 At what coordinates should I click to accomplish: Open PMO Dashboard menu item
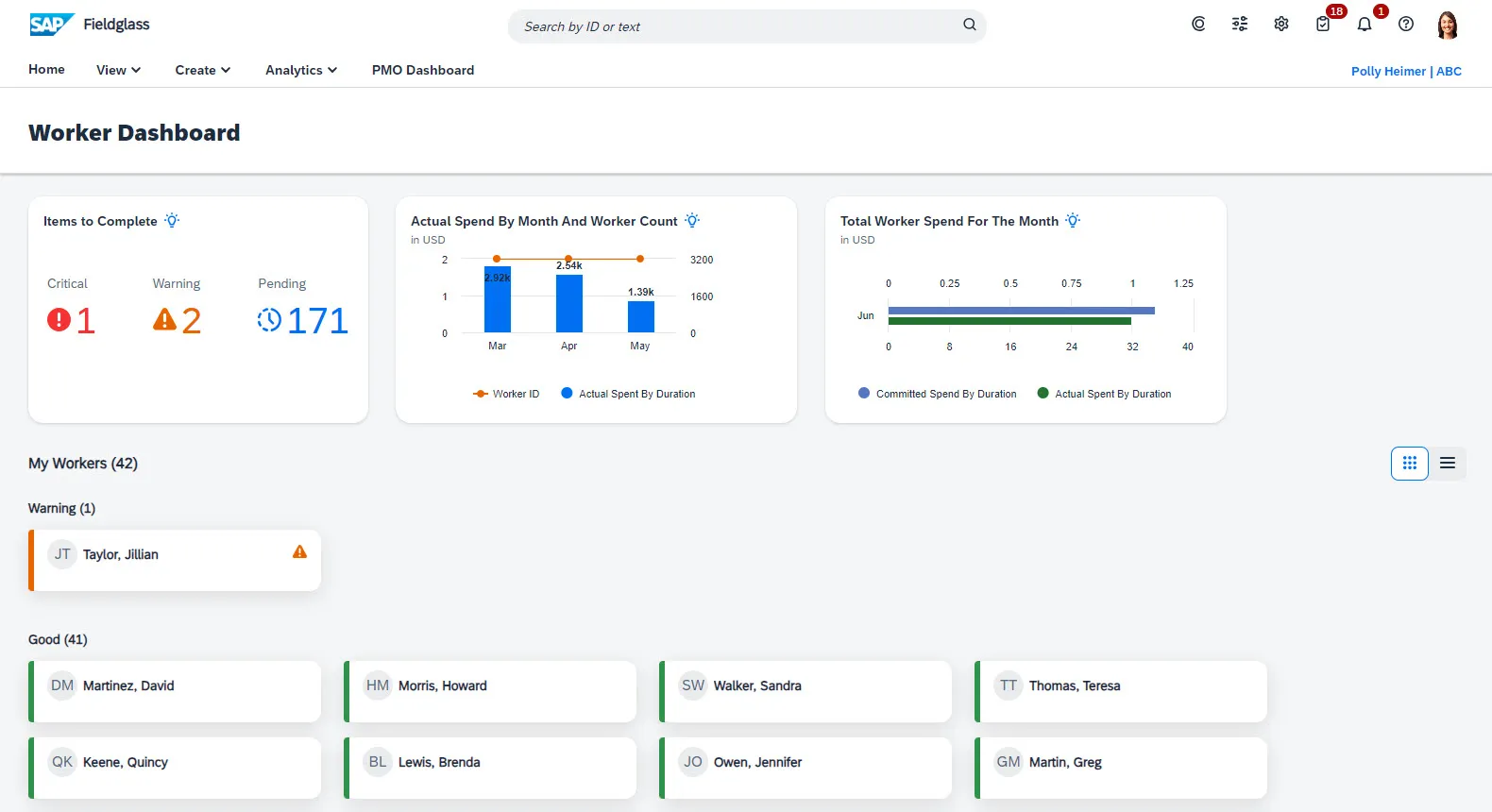coord(423,70)
